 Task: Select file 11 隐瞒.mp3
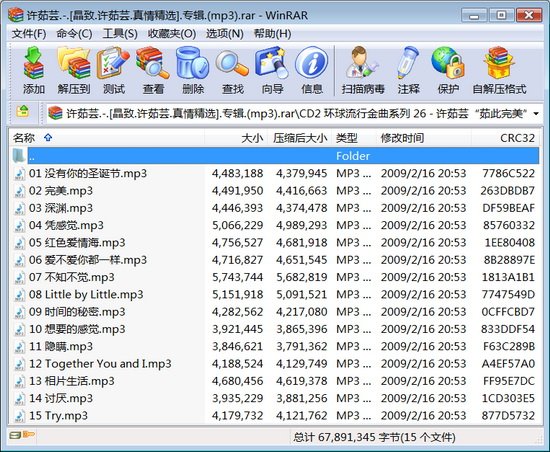(275, 346)
